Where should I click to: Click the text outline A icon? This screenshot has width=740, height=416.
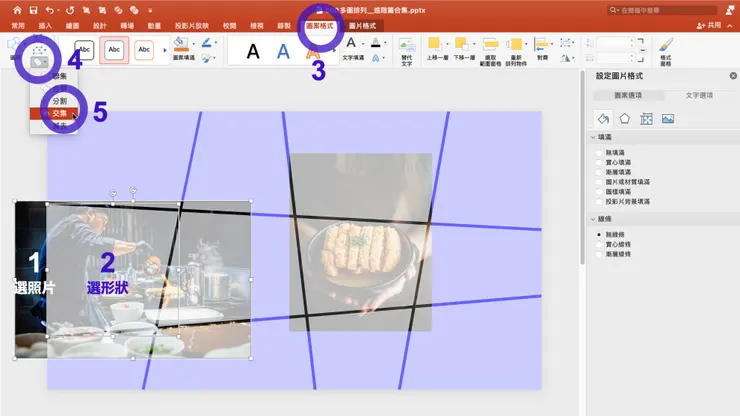point(376,43)
